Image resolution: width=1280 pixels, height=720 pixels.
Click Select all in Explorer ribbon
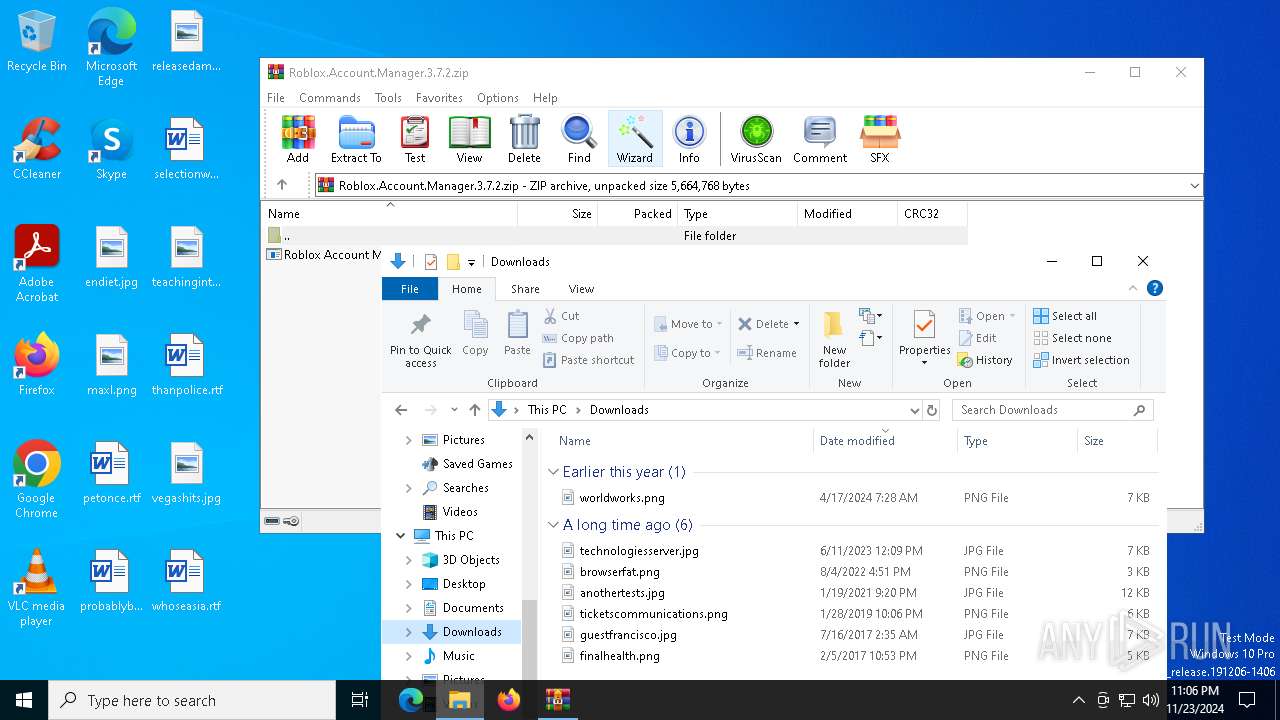coord(1065,316)
